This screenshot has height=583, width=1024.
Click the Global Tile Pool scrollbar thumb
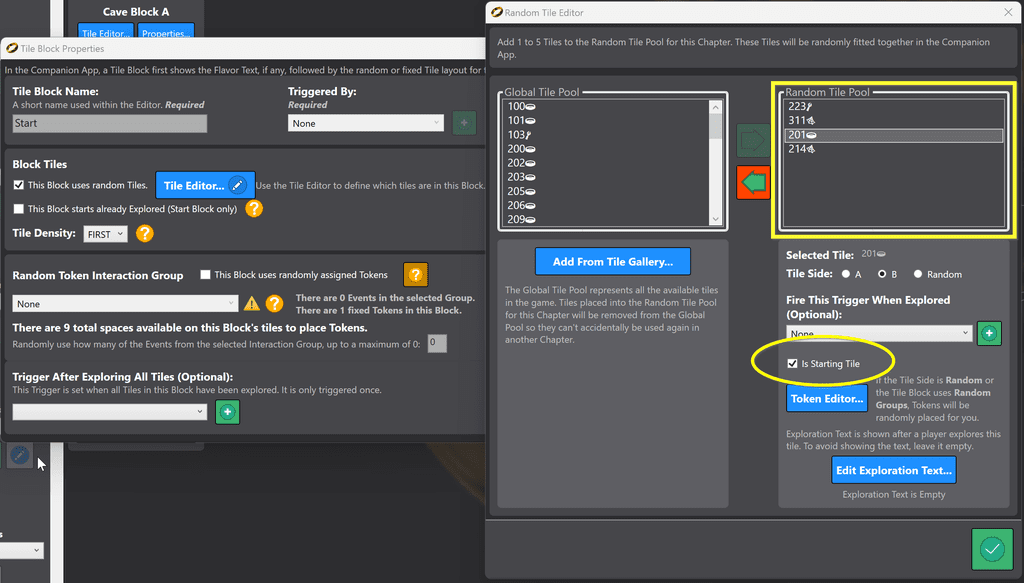(x=716, y=126)
